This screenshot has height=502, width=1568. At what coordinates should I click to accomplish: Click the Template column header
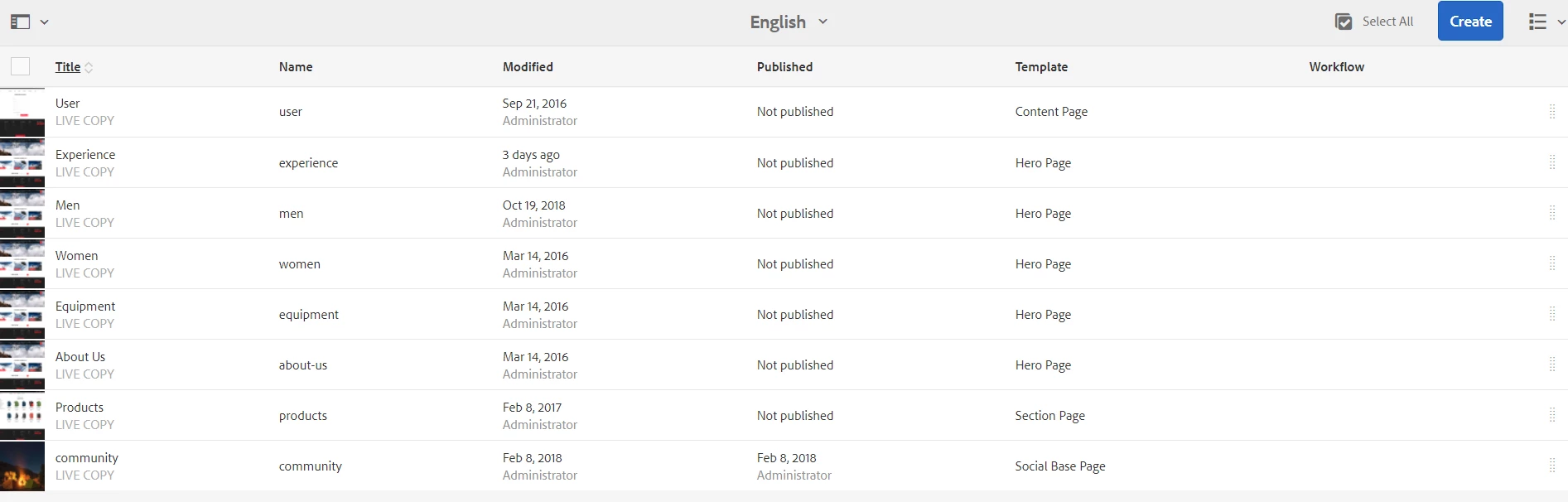[1041, 67]
